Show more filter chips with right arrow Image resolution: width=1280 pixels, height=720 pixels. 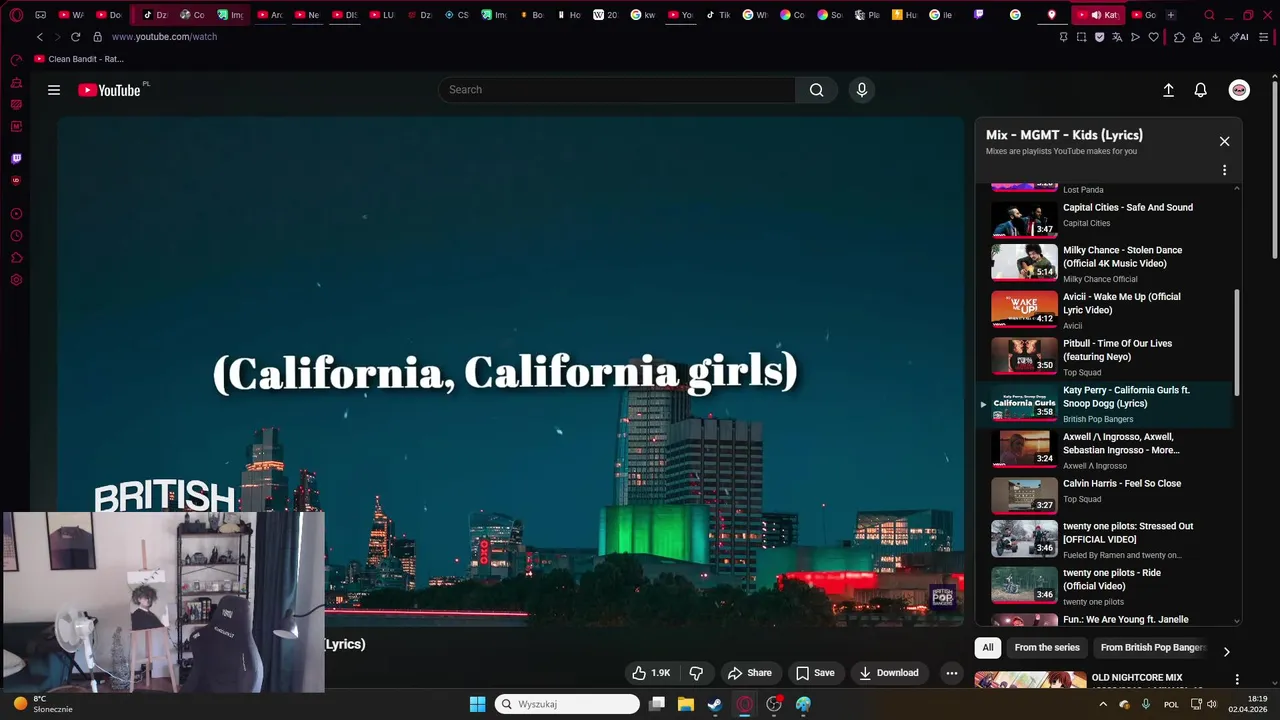[1226, 652]
